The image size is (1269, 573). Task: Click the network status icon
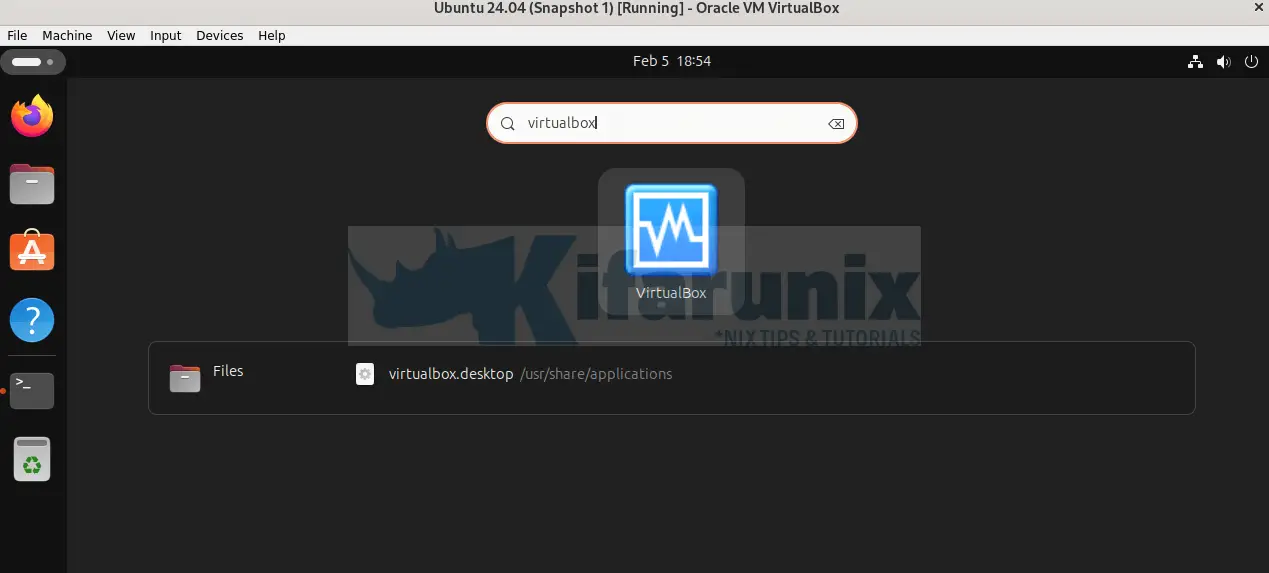1195,62
